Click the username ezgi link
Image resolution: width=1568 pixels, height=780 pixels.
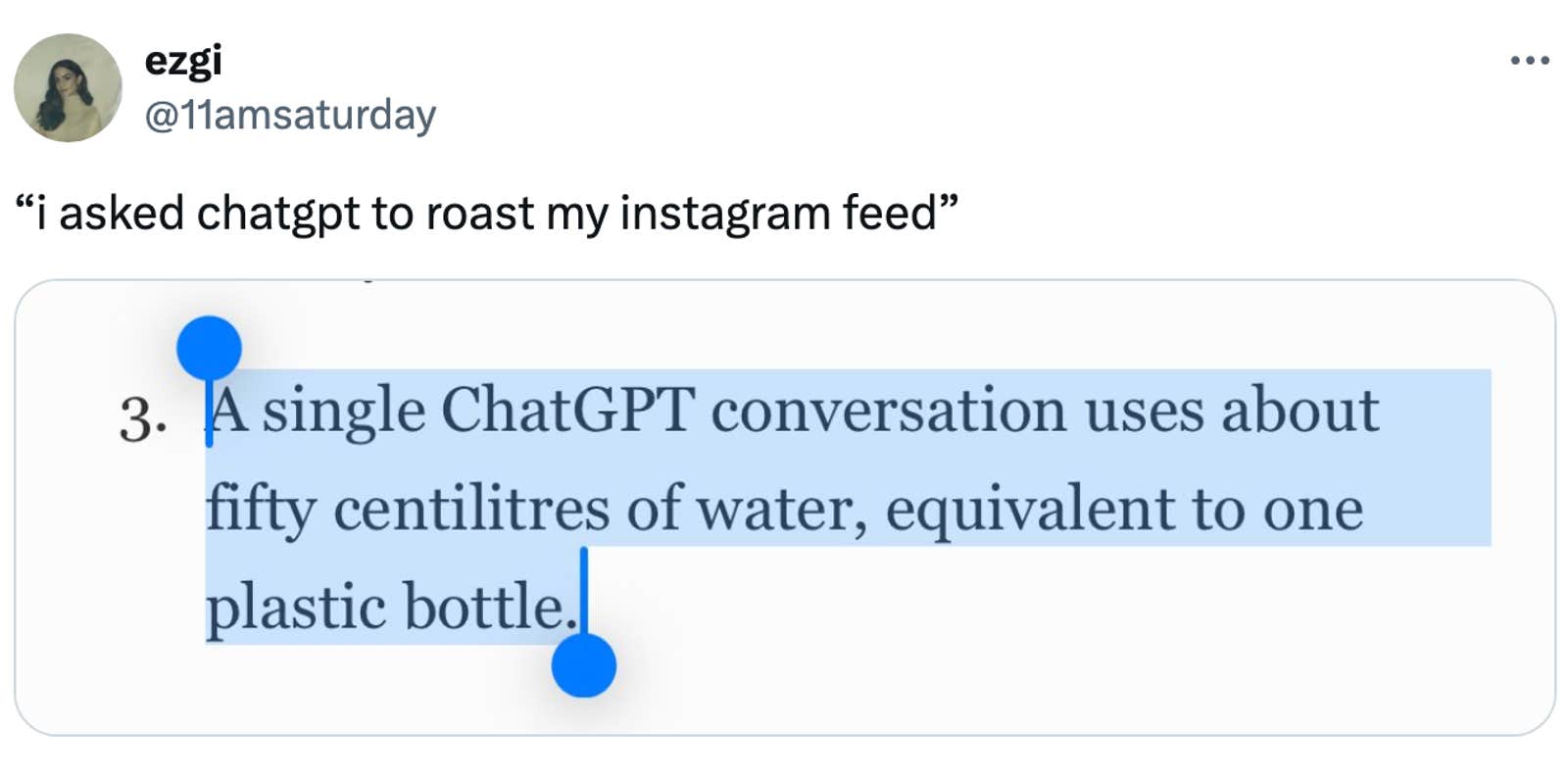pos(182,61)
